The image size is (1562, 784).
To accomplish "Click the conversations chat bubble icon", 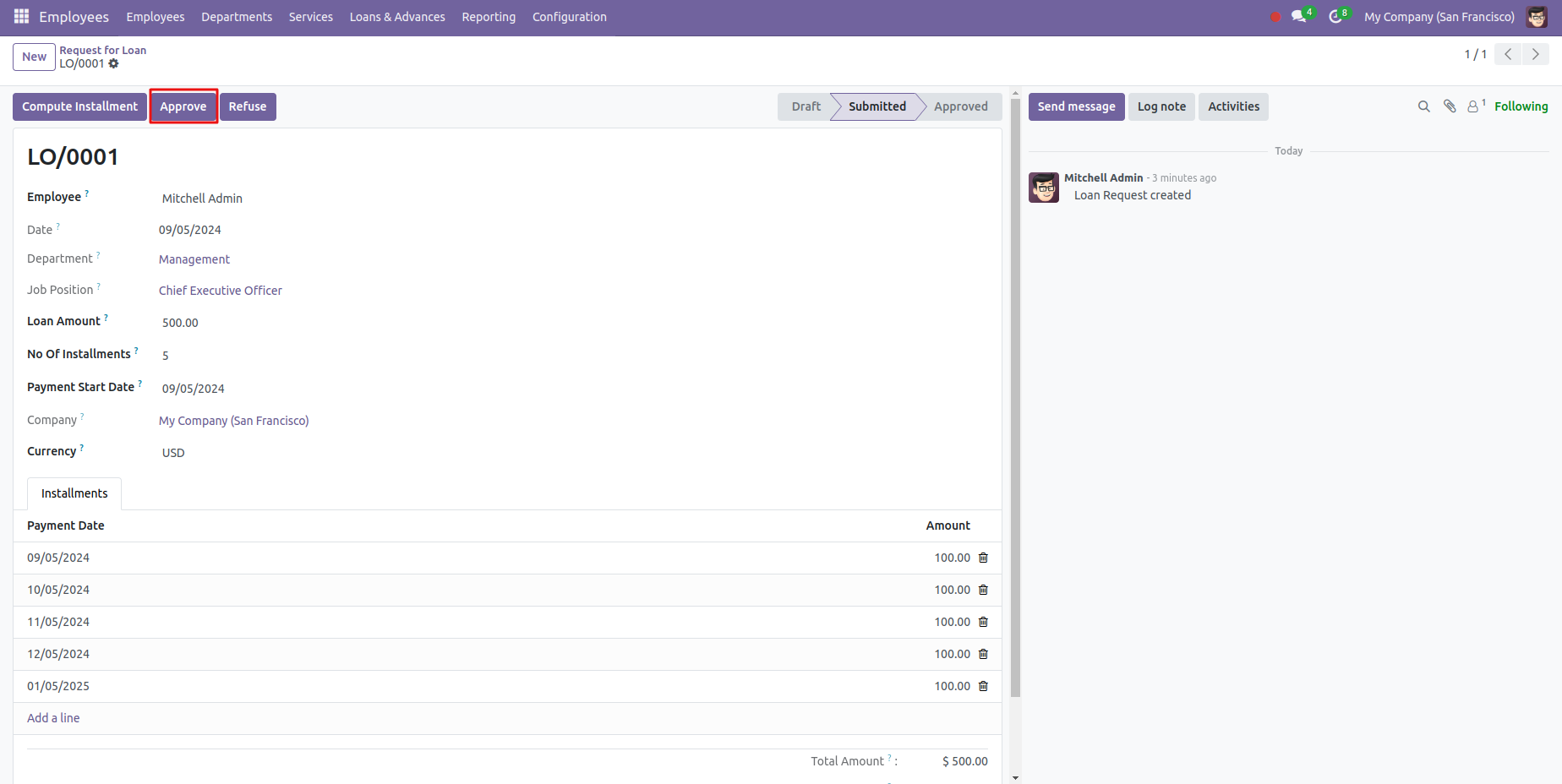I will [x=1298, y=17].
